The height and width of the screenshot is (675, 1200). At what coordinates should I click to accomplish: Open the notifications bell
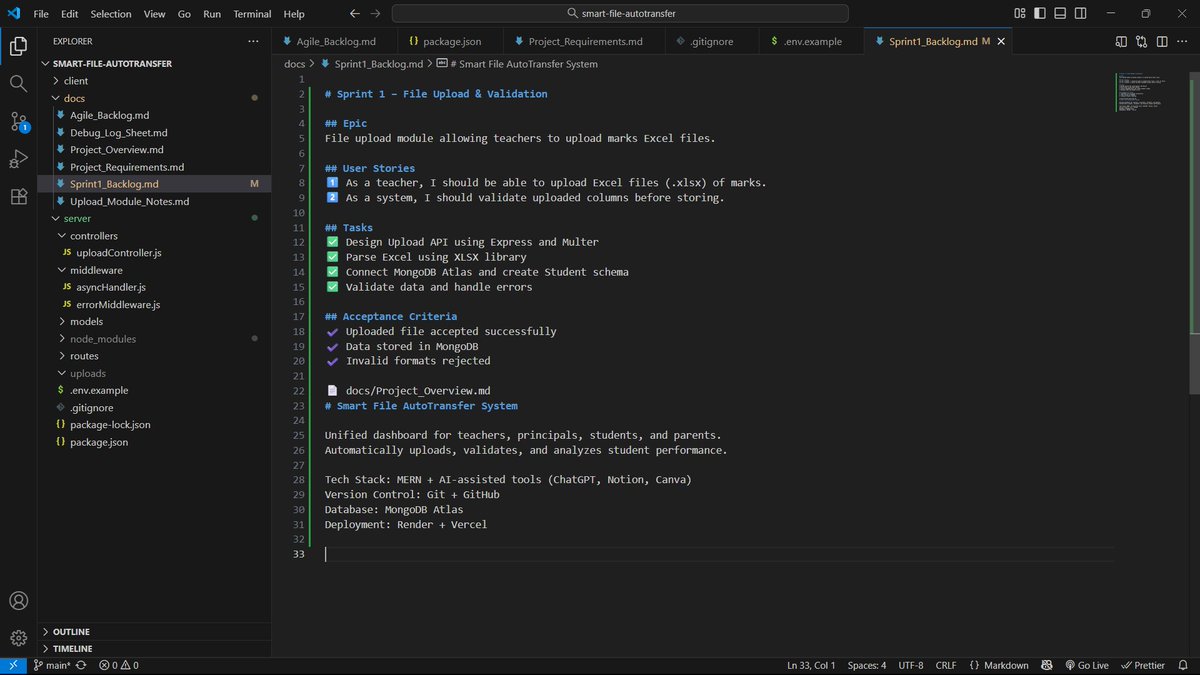point(1184,665)
